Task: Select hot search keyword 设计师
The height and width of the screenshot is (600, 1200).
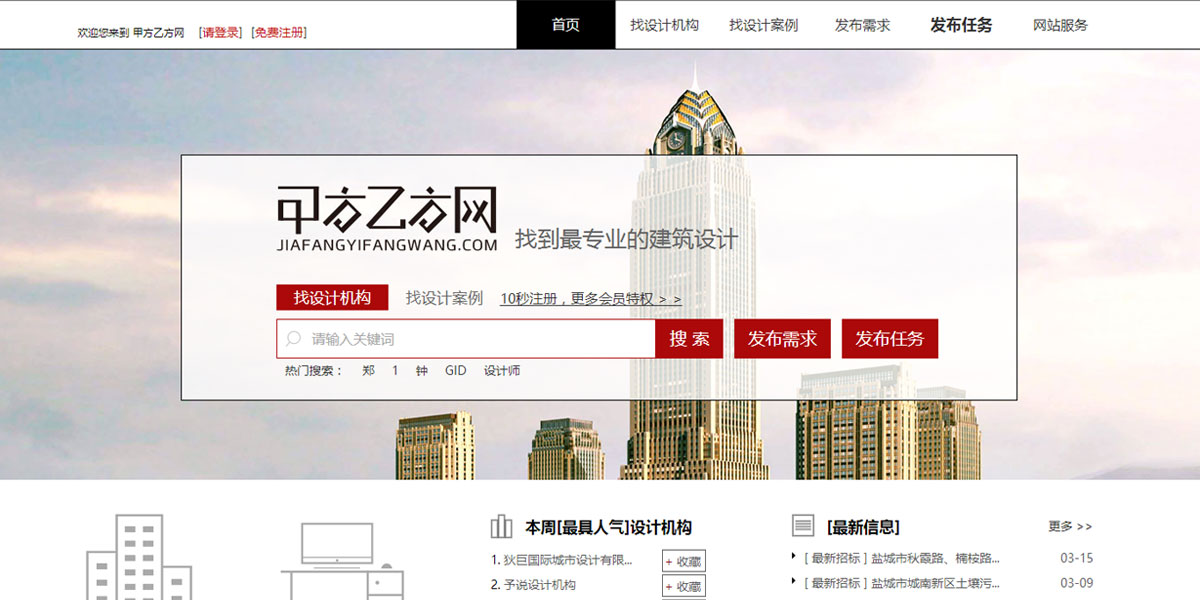Action: pyautogui.click(x=502, y=370)
